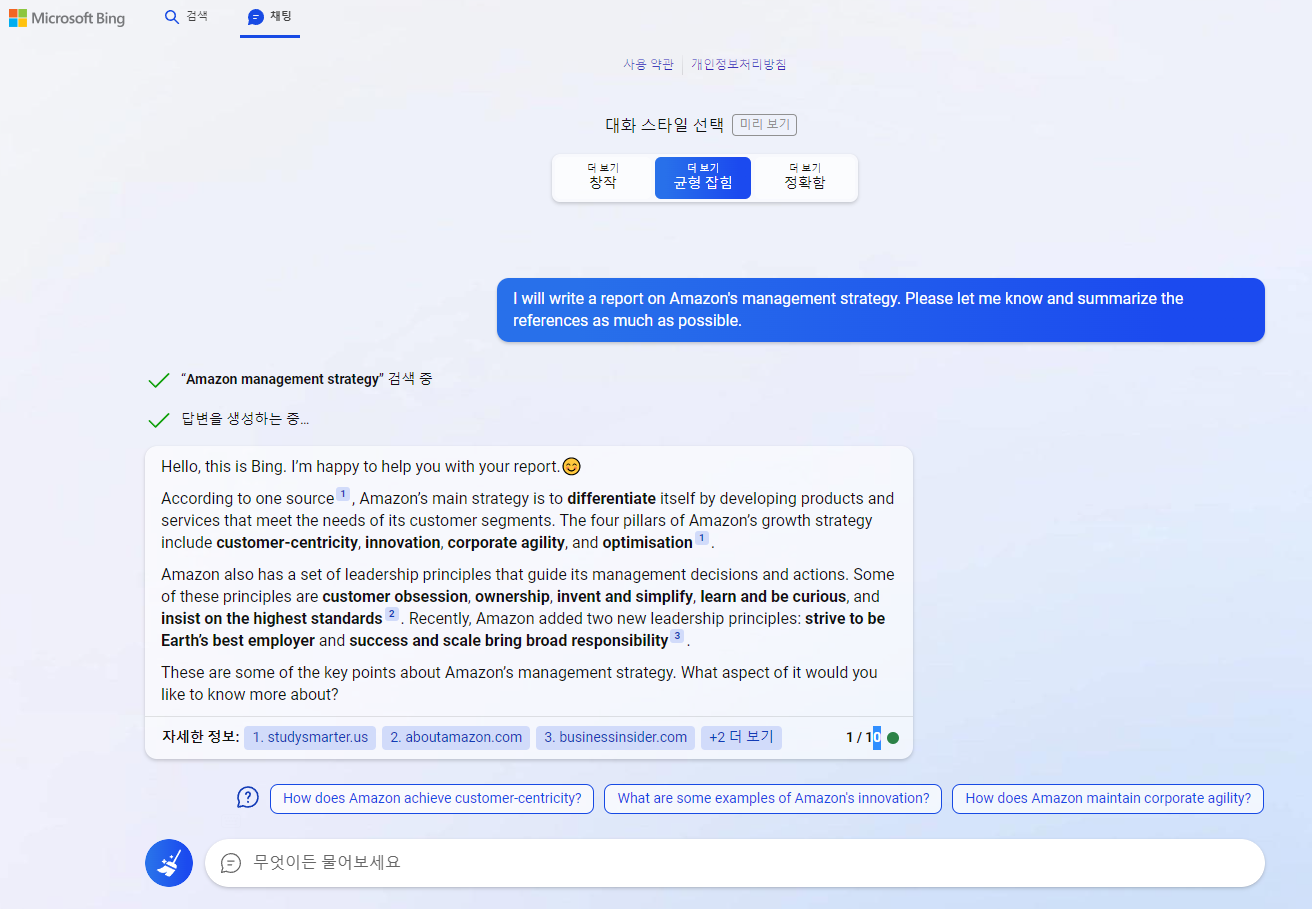Open citation 3 after "broad responsibility"

coord(677,636)
